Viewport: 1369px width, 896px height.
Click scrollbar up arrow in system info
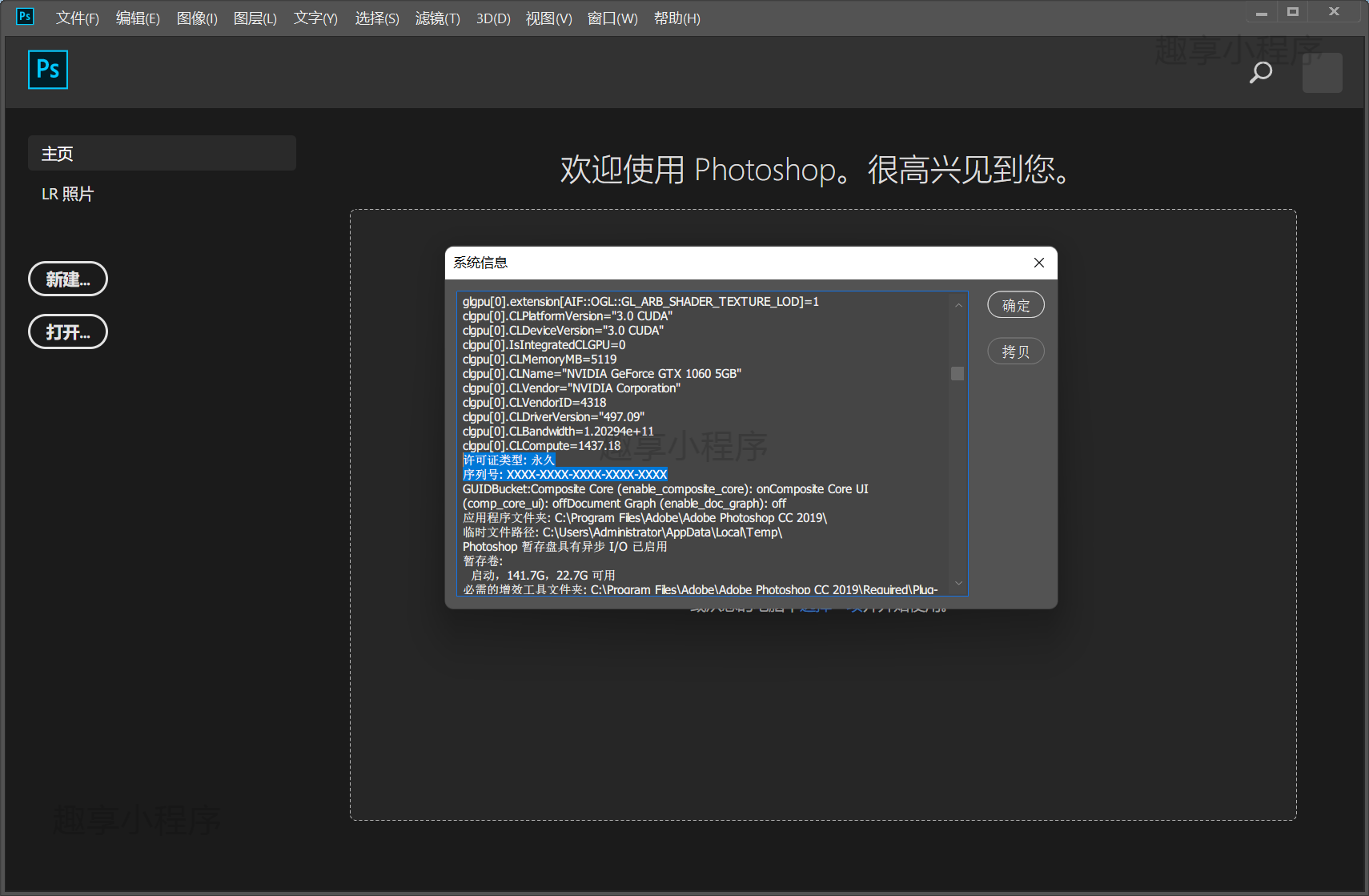click(x=958, y=304)
